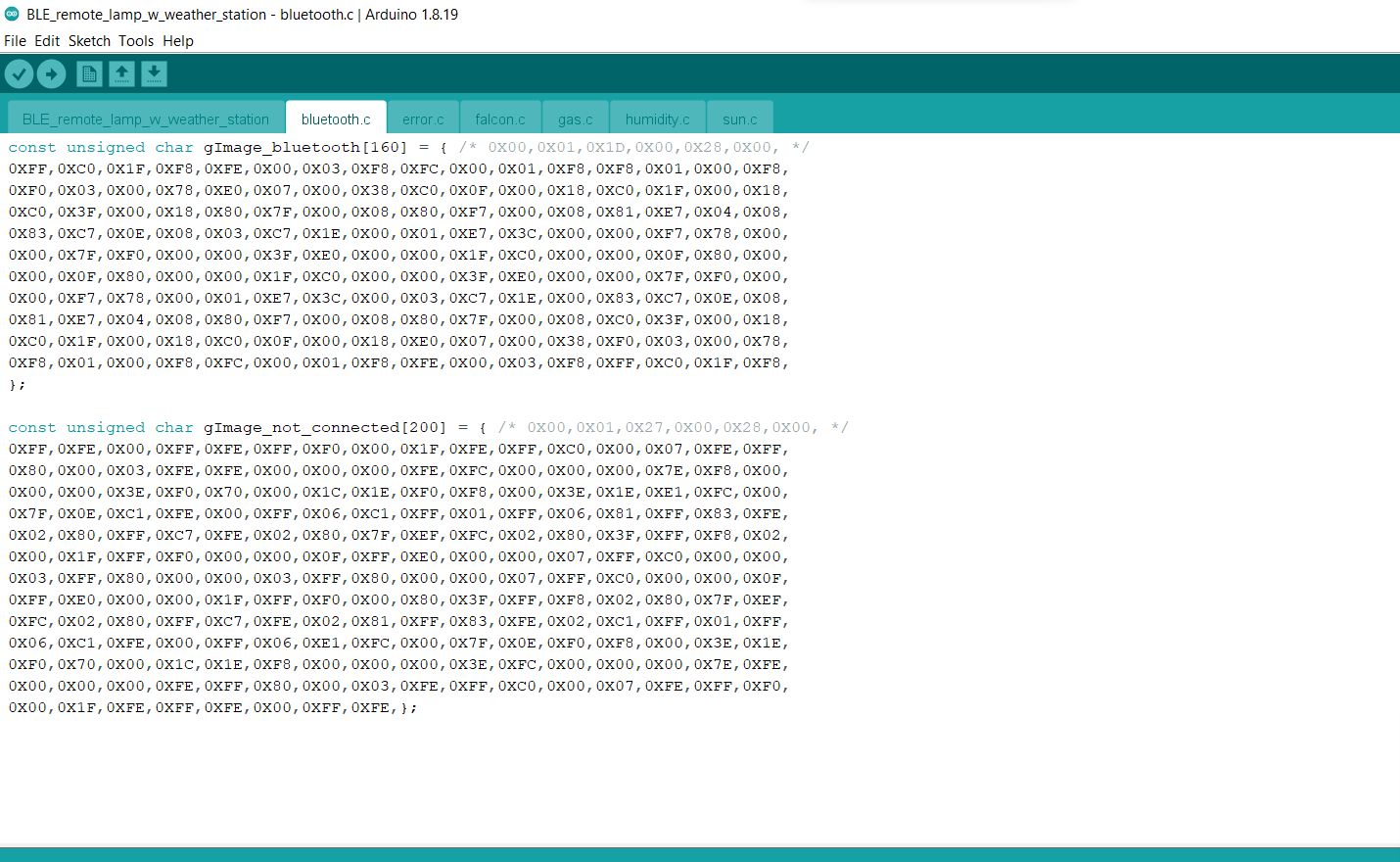Screen dimensions: 1400x862
Task: Open the File menu
Action: [x=15, y=41]
